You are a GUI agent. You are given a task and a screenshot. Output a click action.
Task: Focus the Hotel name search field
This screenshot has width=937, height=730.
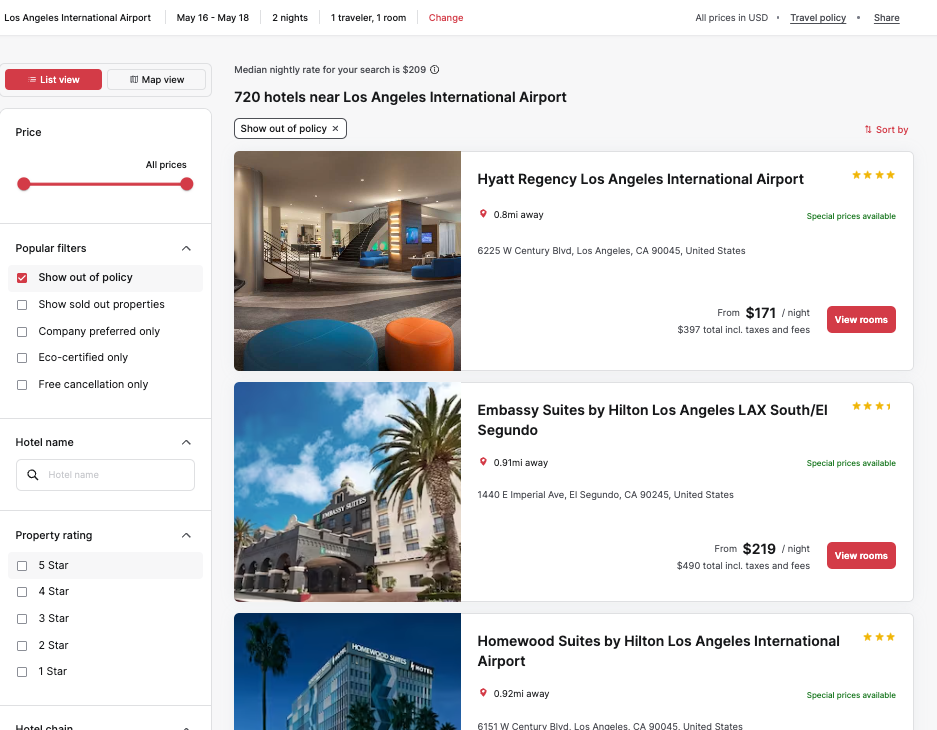point(105,475)
